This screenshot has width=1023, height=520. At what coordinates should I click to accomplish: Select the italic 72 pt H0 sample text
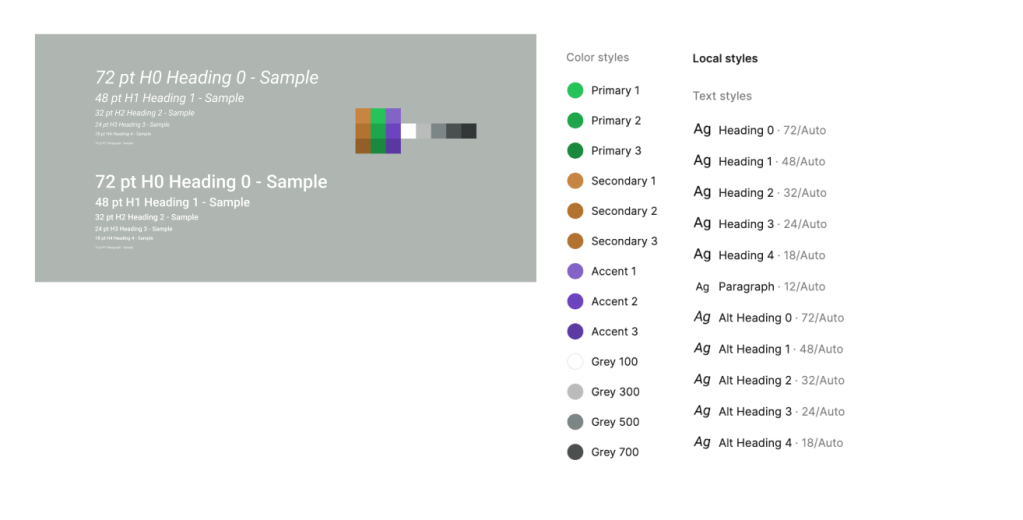(207, 78)
